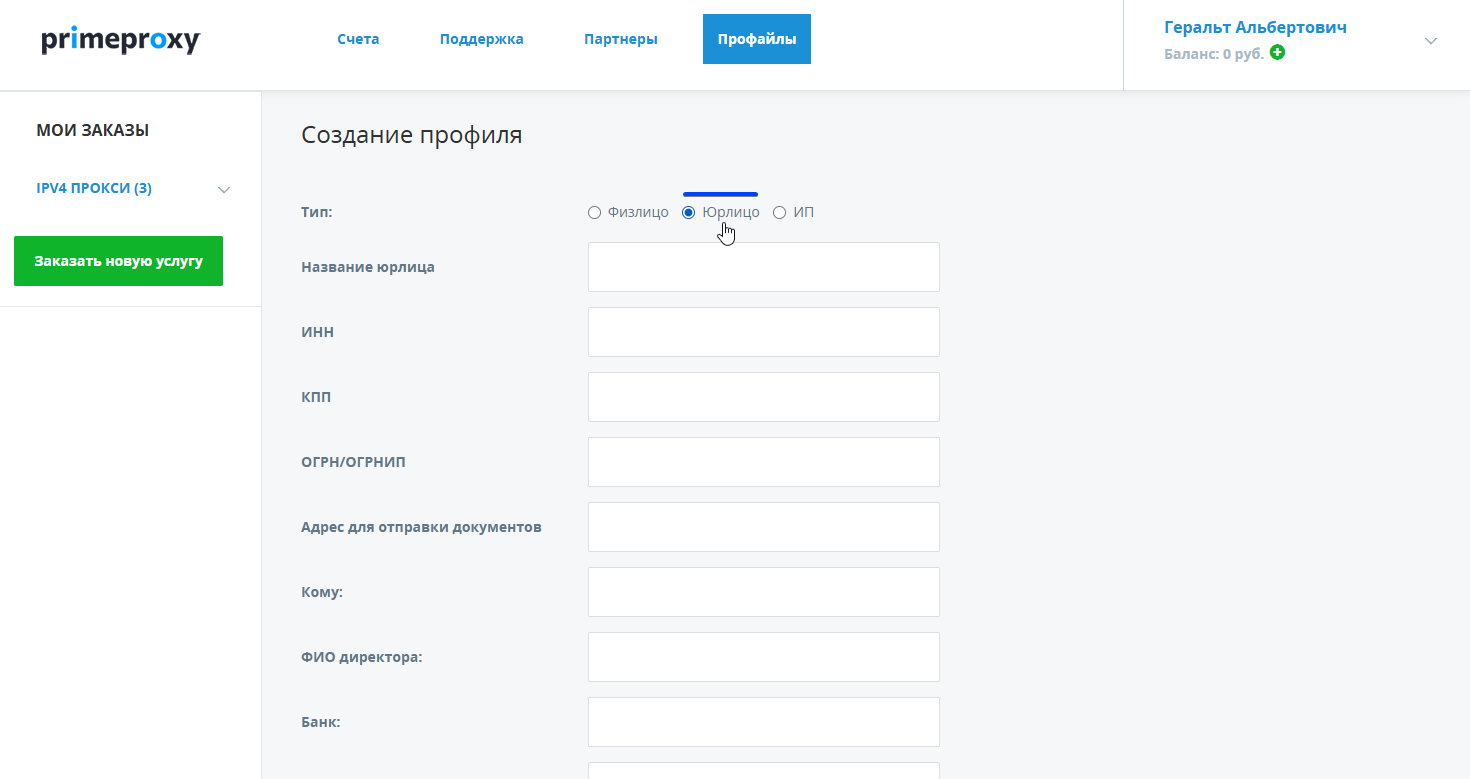Go to the Поддержка section
Screen dimensions: 1470x779
coord(482,40)
